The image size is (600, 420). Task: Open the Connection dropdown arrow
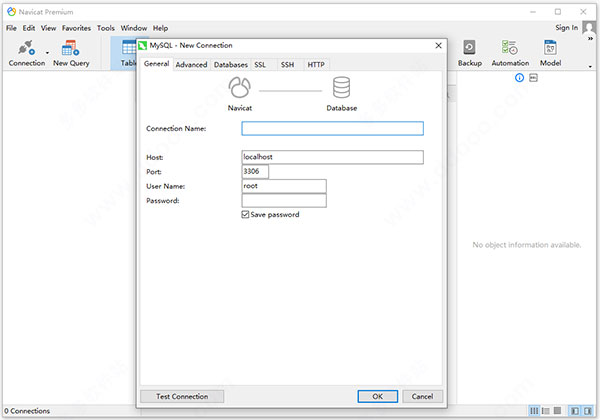pyautogui.click(x=47, y=53)
